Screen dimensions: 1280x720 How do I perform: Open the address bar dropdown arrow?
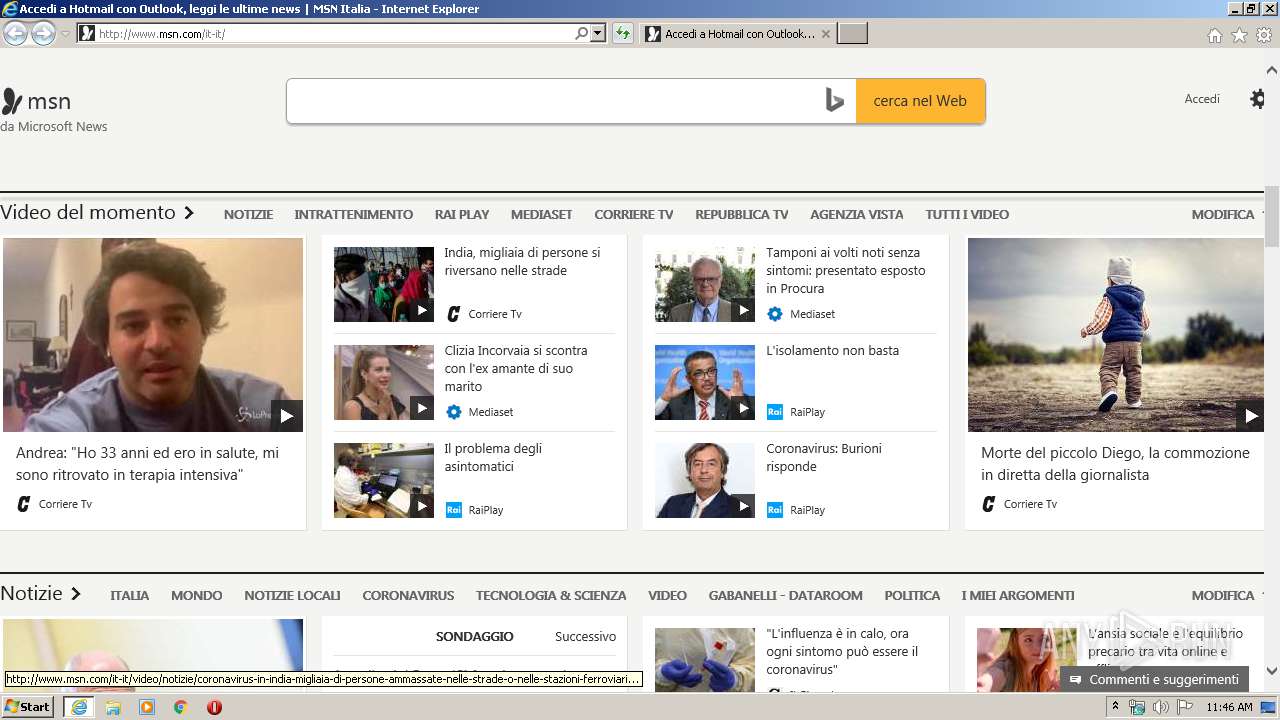tap(598, 33)
